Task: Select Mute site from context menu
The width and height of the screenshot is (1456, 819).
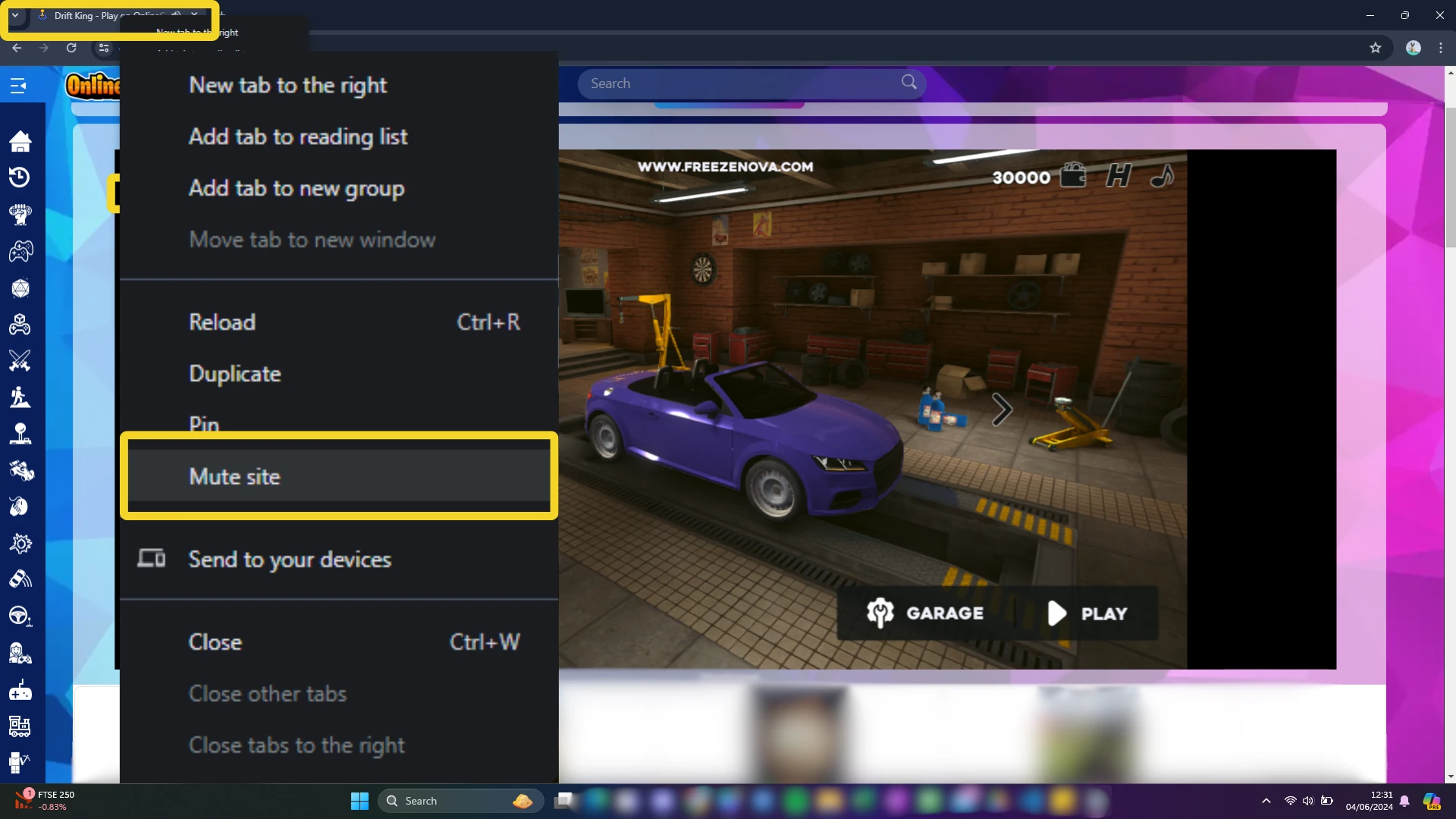Action: (x=338, y=476)
